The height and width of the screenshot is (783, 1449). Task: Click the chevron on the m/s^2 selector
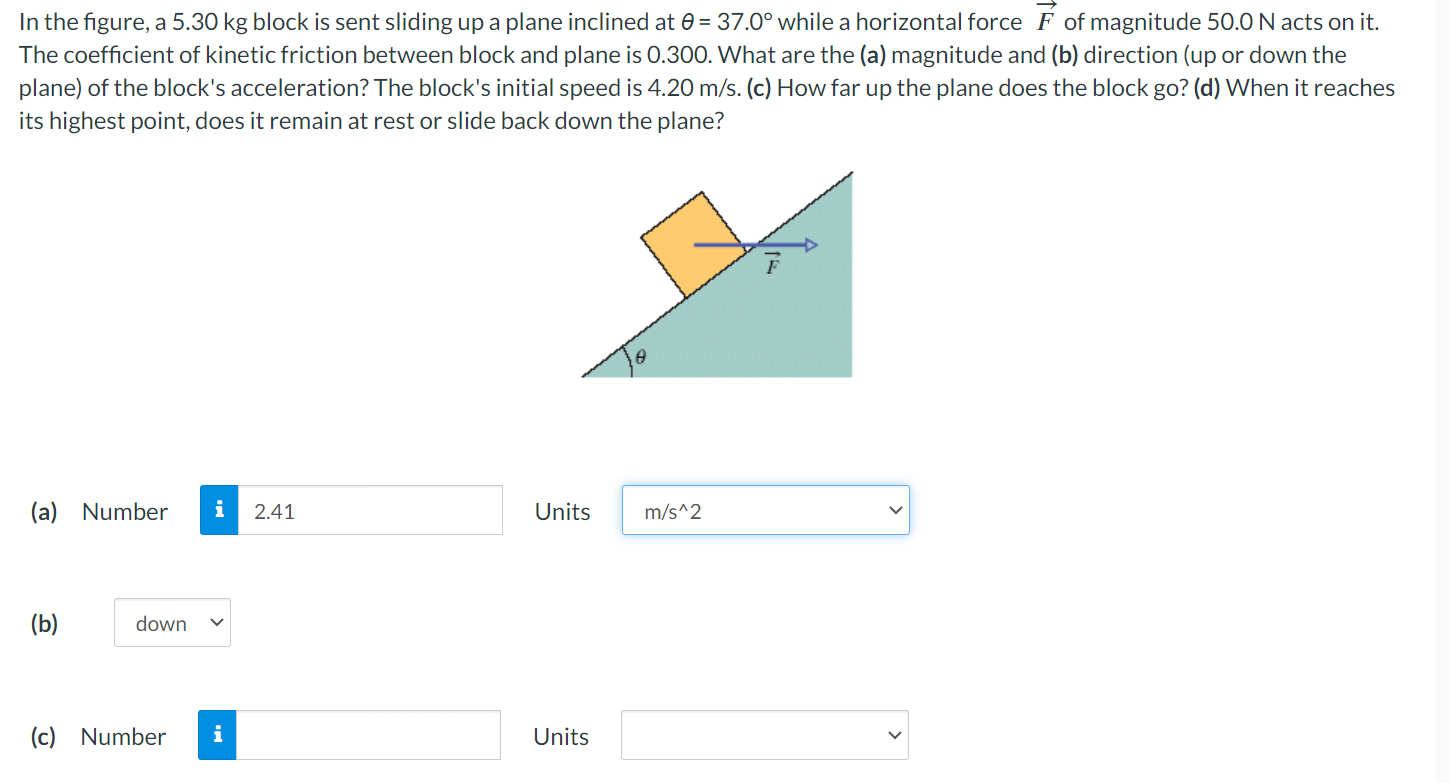pyautogui.click(x=893, y=510)
